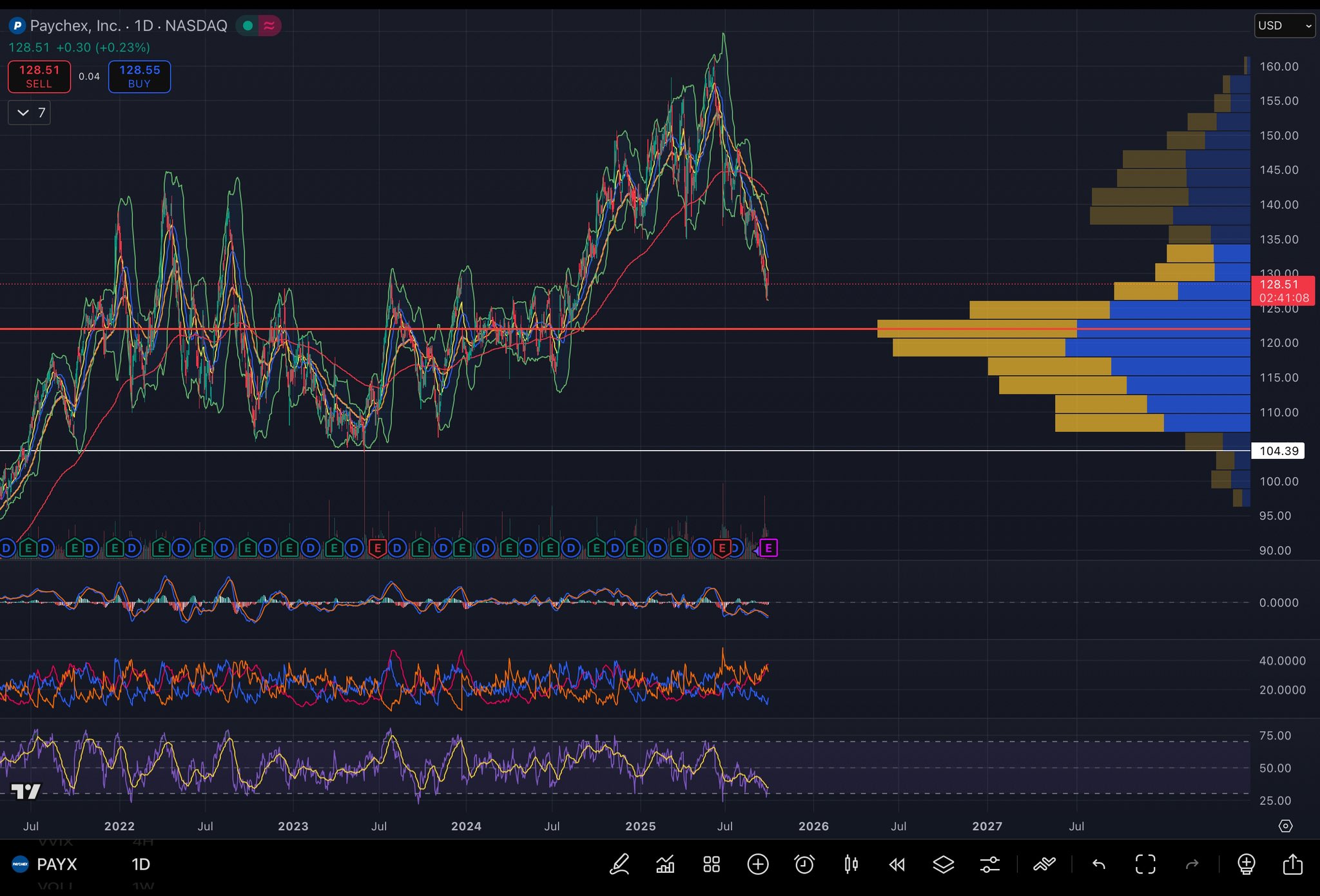Click the red 128.51 SELL button
1320x896 pixels.
[39, 77]
